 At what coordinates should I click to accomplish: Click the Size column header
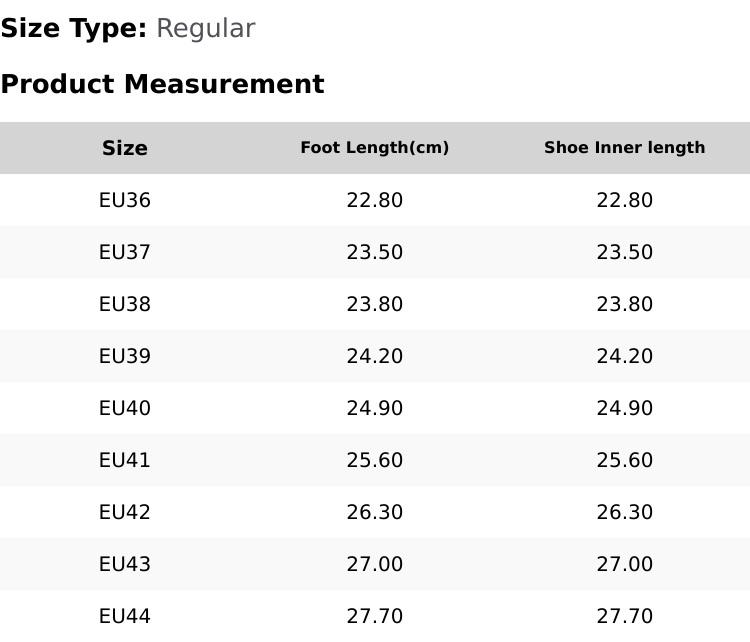125,148
